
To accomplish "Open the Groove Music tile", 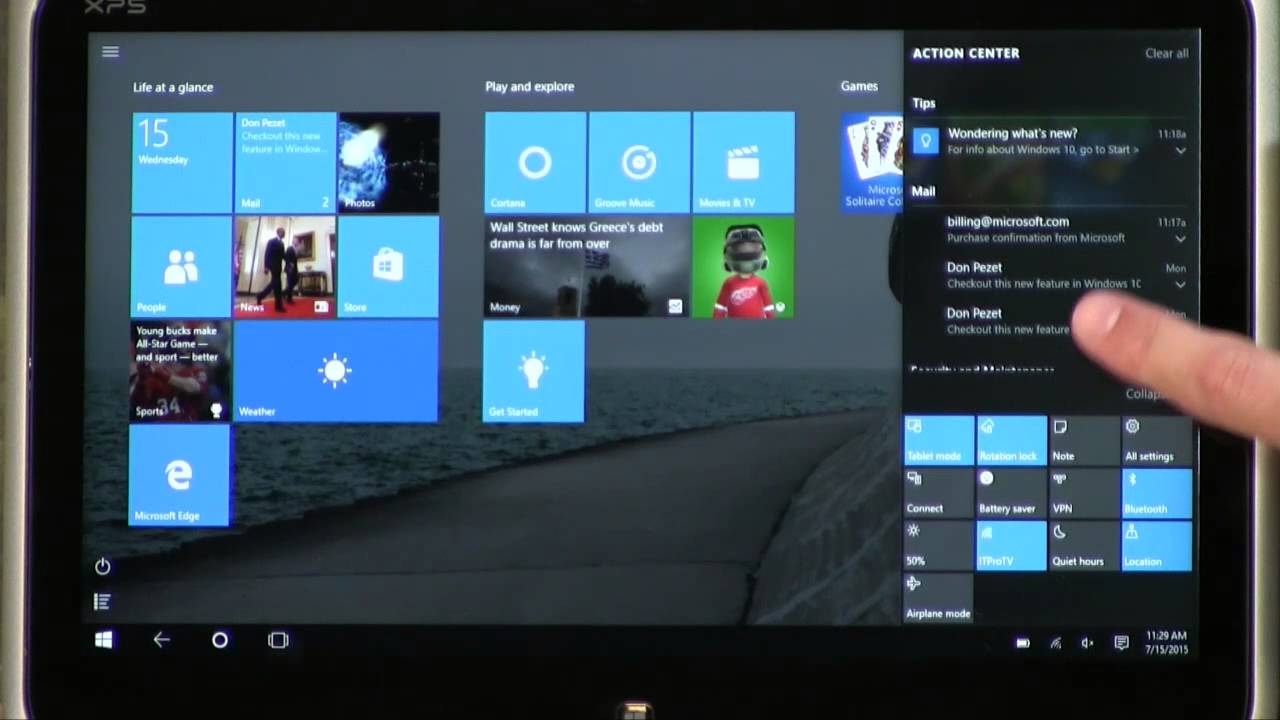I will tap(639, 162).
